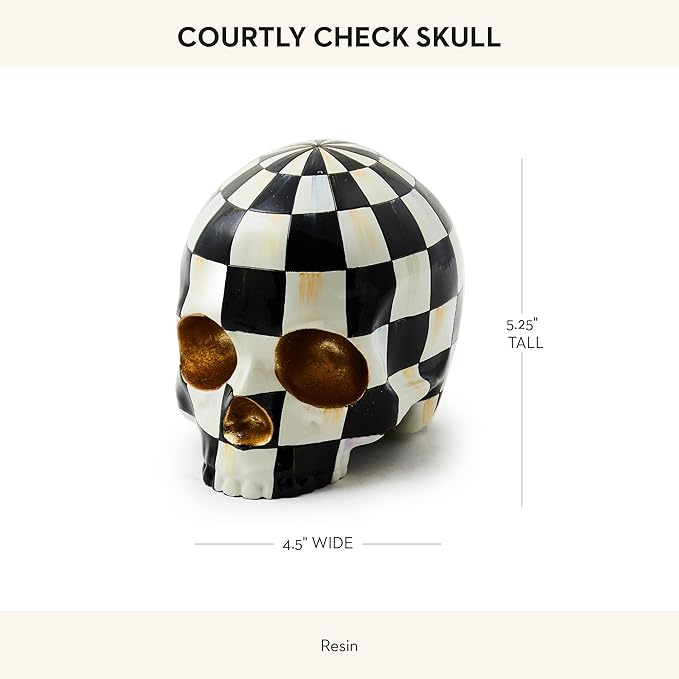Click the vertical height measurement line
Screen dimensions: 679x679
[x=522, y=333]
